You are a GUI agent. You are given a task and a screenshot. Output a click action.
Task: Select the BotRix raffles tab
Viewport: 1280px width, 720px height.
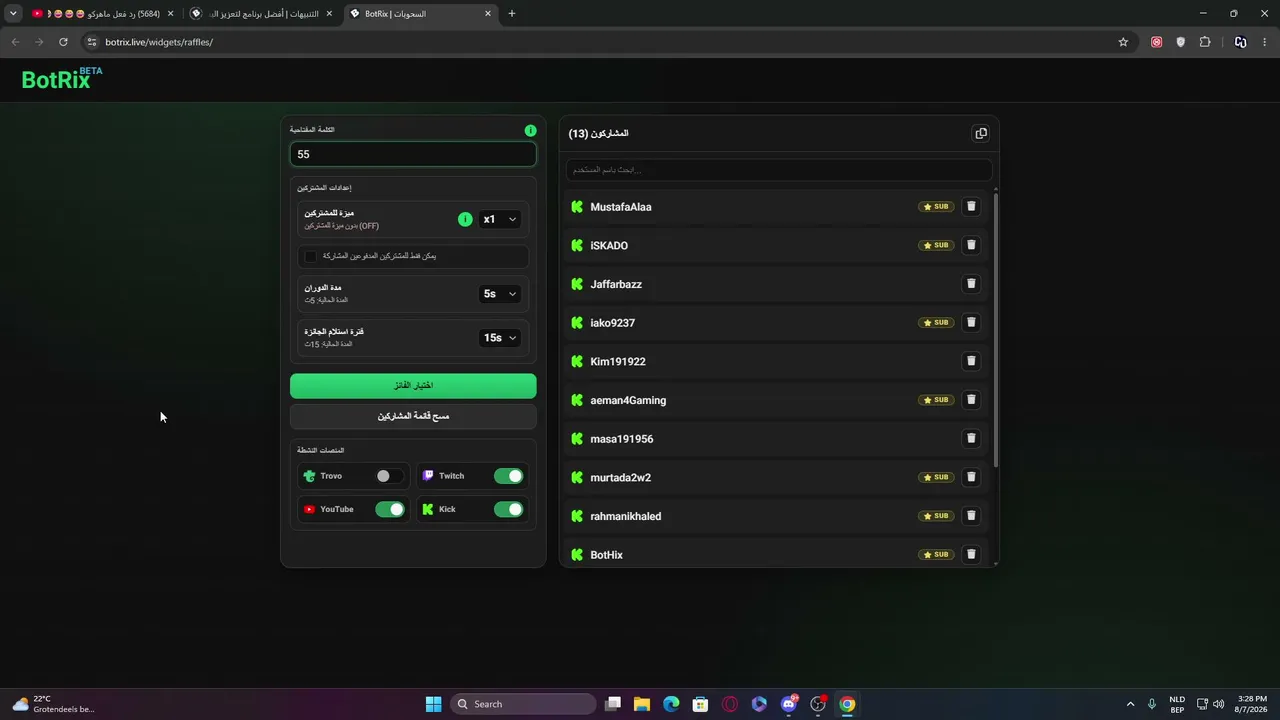420,14
